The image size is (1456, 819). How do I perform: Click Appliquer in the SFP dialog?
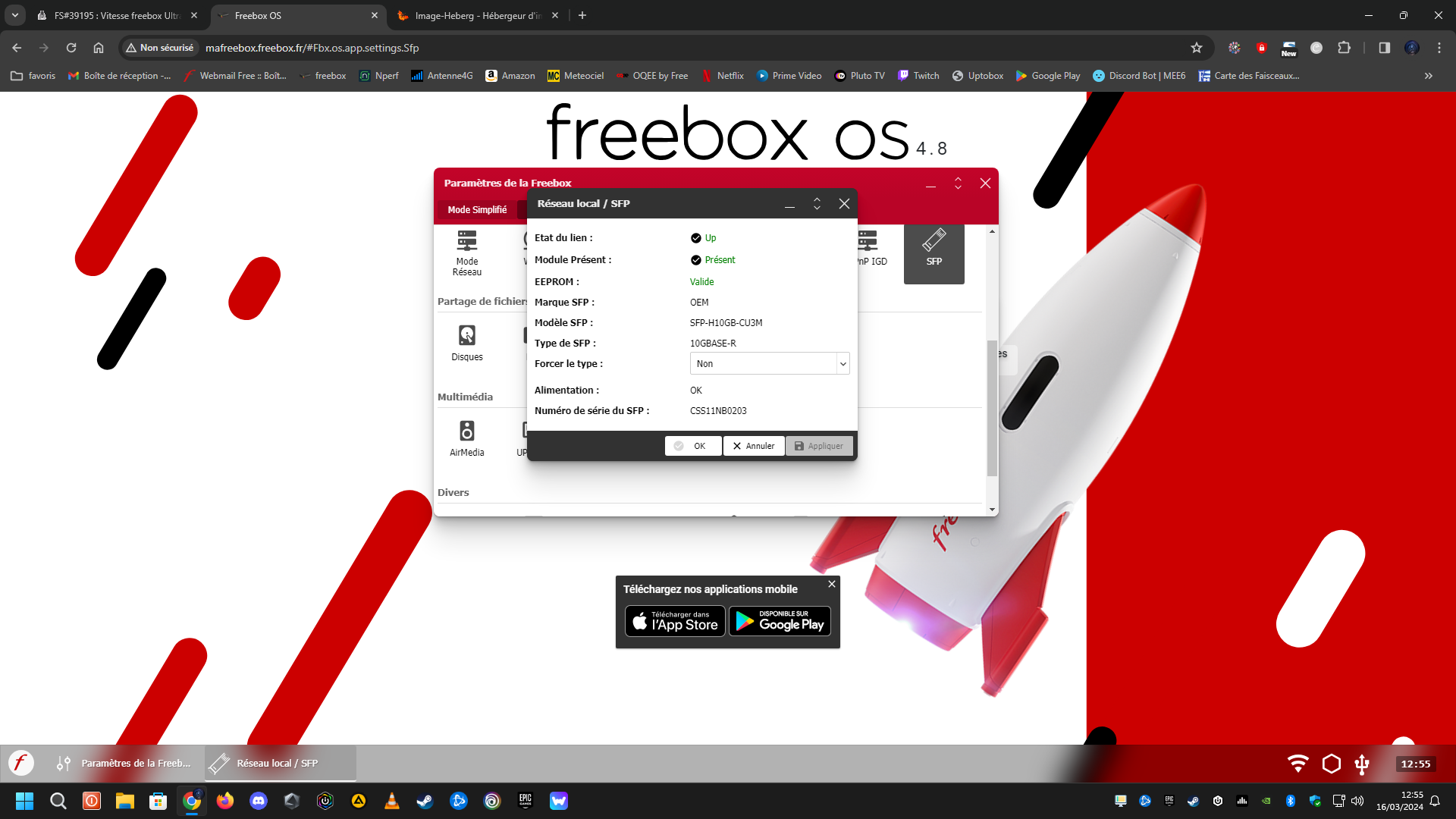pos(819,446)
